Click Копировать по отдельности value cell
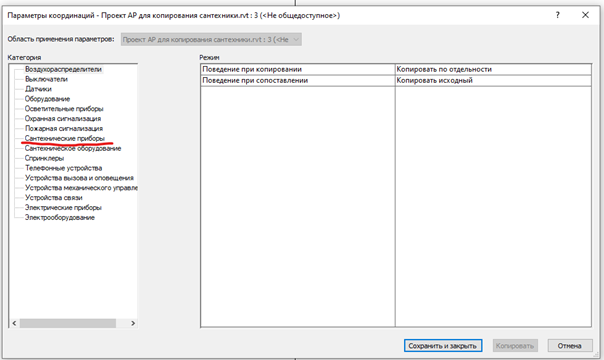The width and height of the screenshot is (604, 360). click(493, 69)
